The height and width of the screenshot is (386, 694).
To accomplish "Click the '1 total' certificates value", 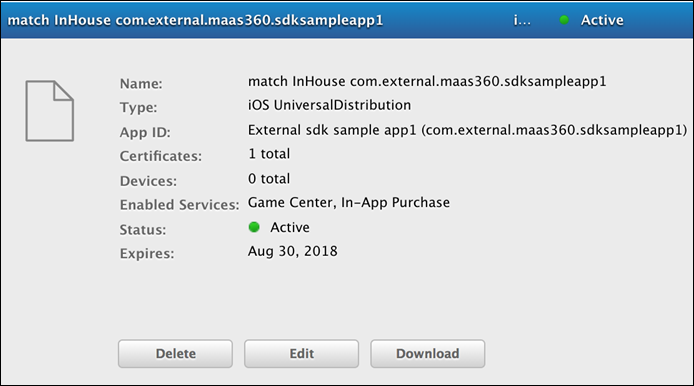I will tap(269, 154).
